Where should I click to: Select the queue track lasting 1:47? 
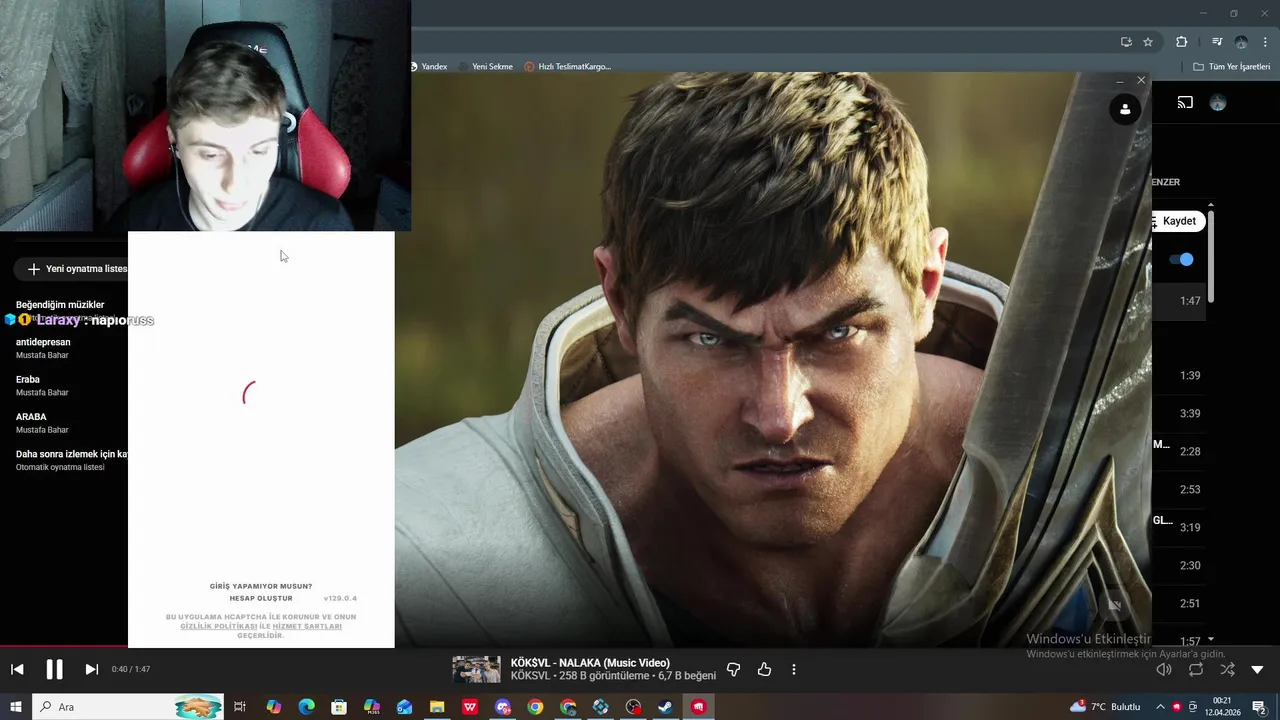[1179, 301]
